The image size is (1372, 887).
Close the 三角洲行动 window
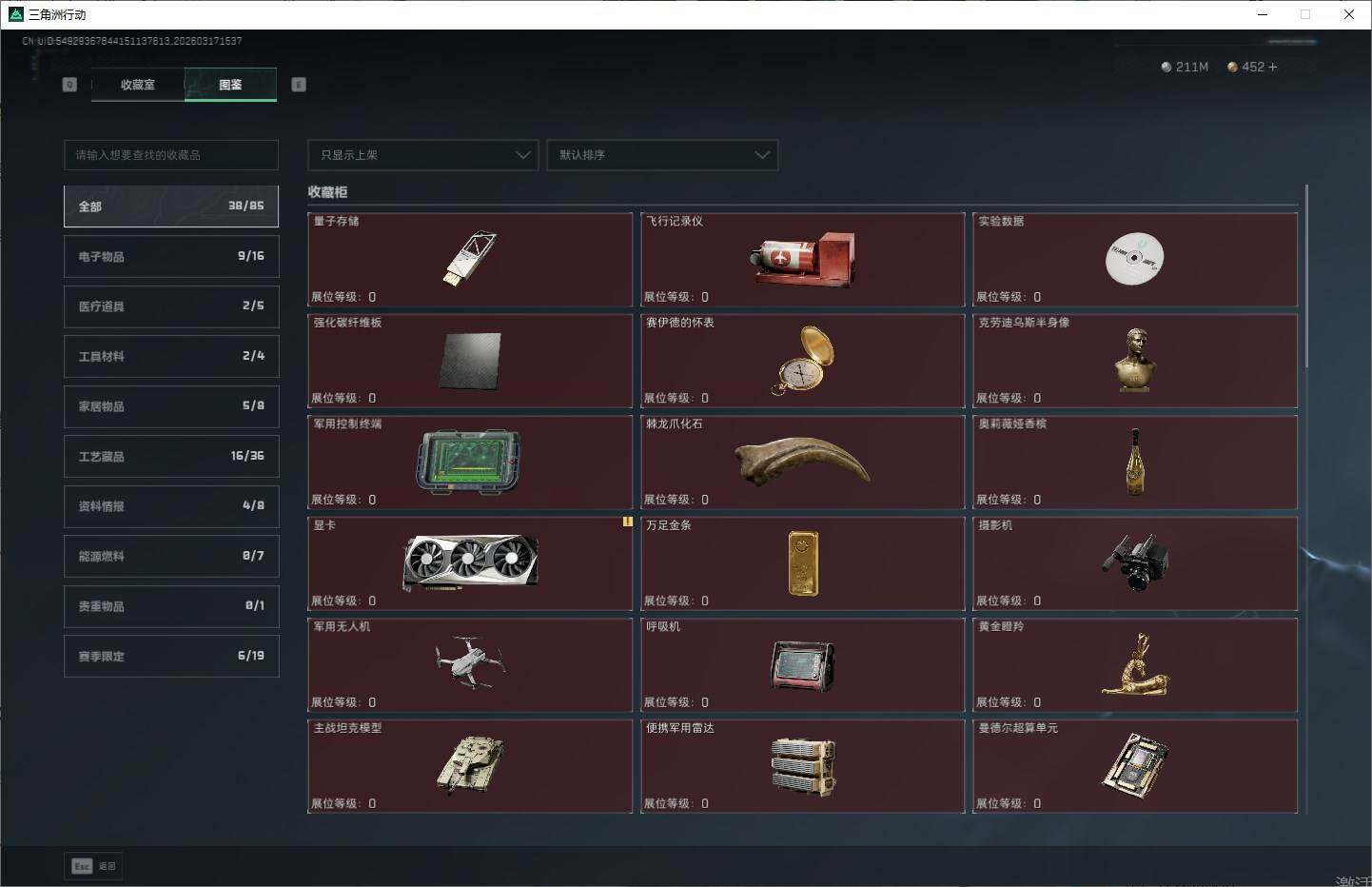(1349, 14)
